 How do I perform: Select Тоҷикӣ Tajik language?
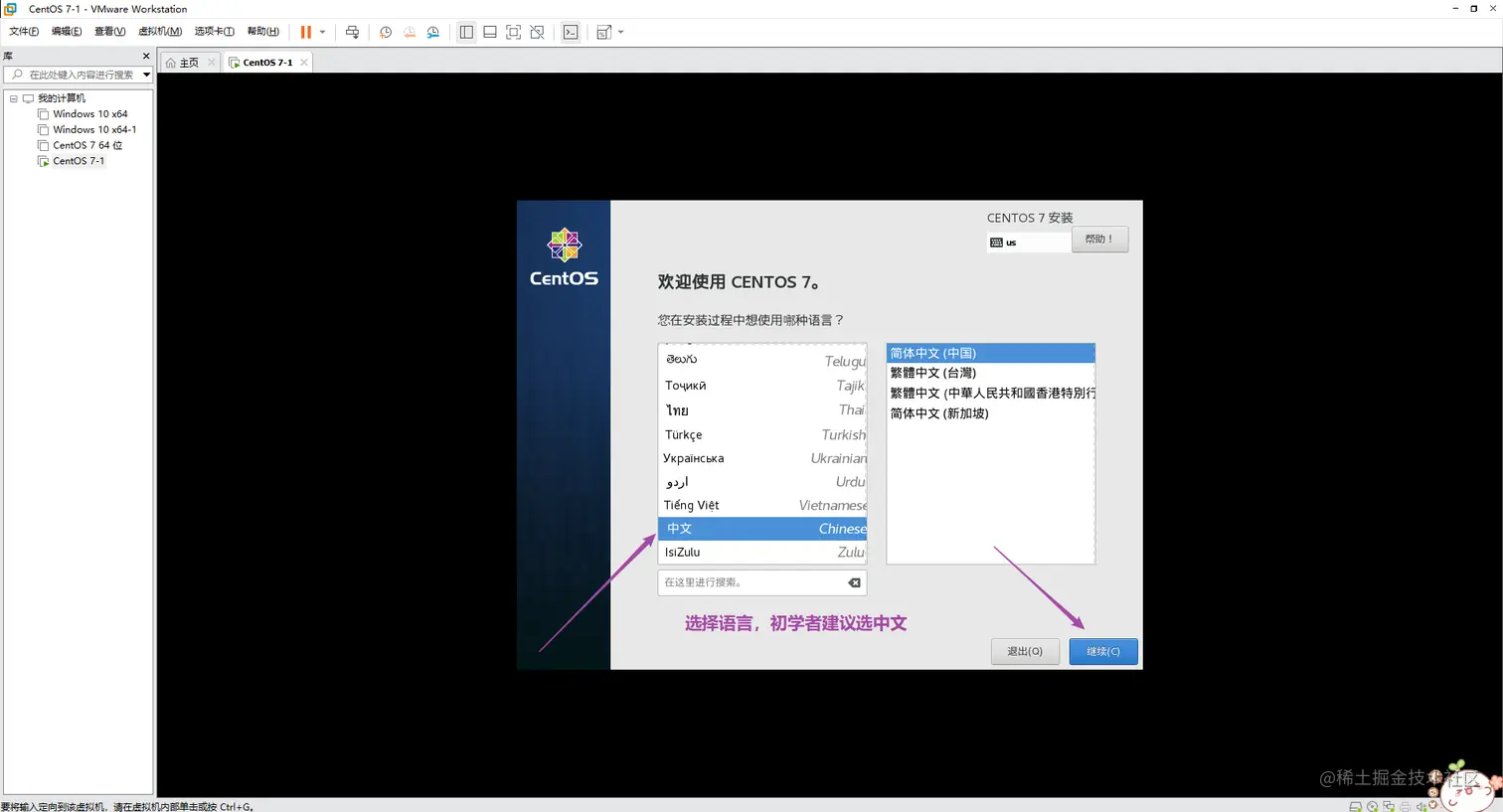pyautogui.click(x=762, y=386)
